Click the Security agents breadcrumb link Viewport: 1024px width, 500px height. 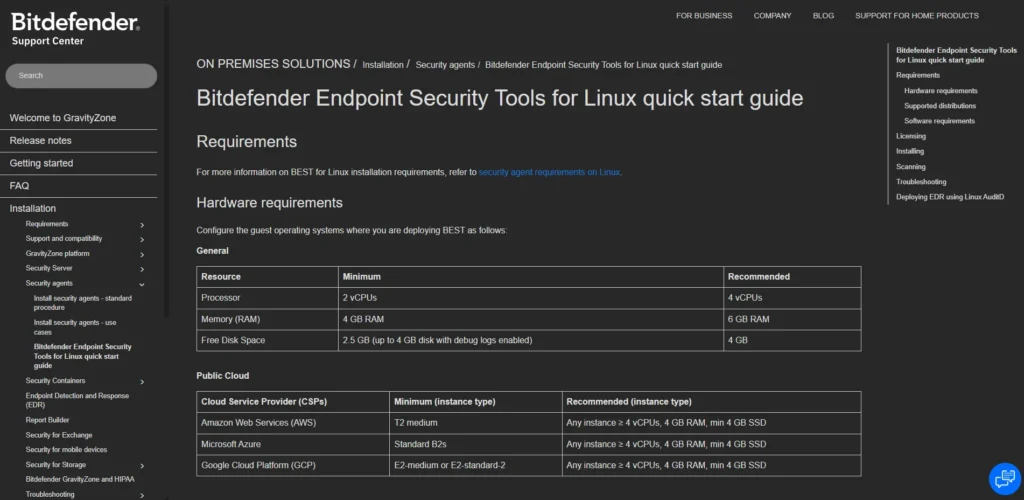pos(445,65)
